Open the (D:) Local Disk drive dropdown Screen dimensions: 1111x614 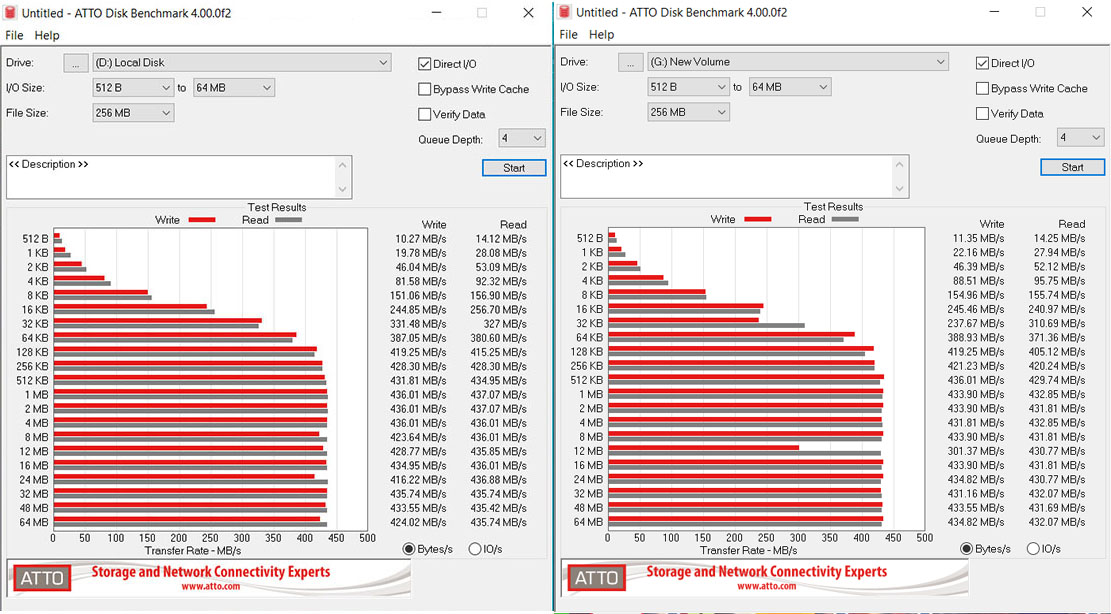pos(242,62)
